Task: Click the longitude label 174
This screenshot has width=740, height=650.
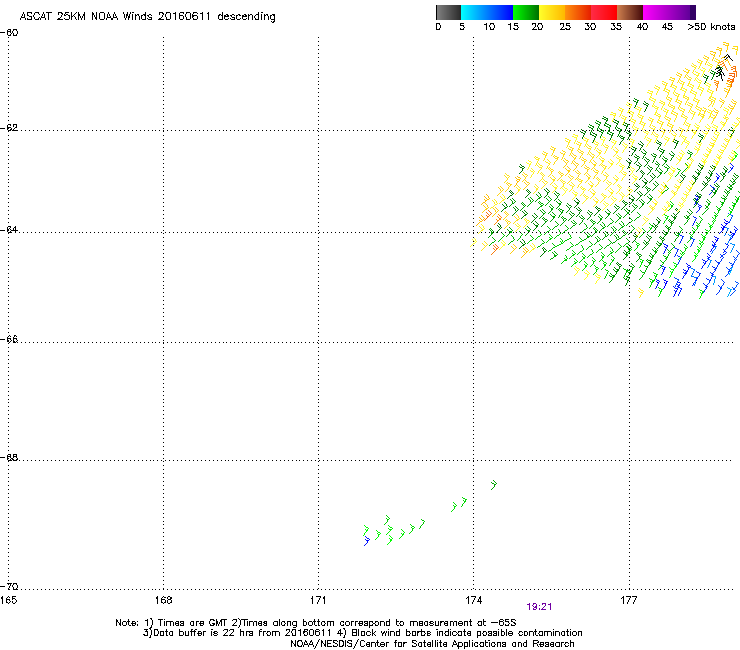Action: 474,600
